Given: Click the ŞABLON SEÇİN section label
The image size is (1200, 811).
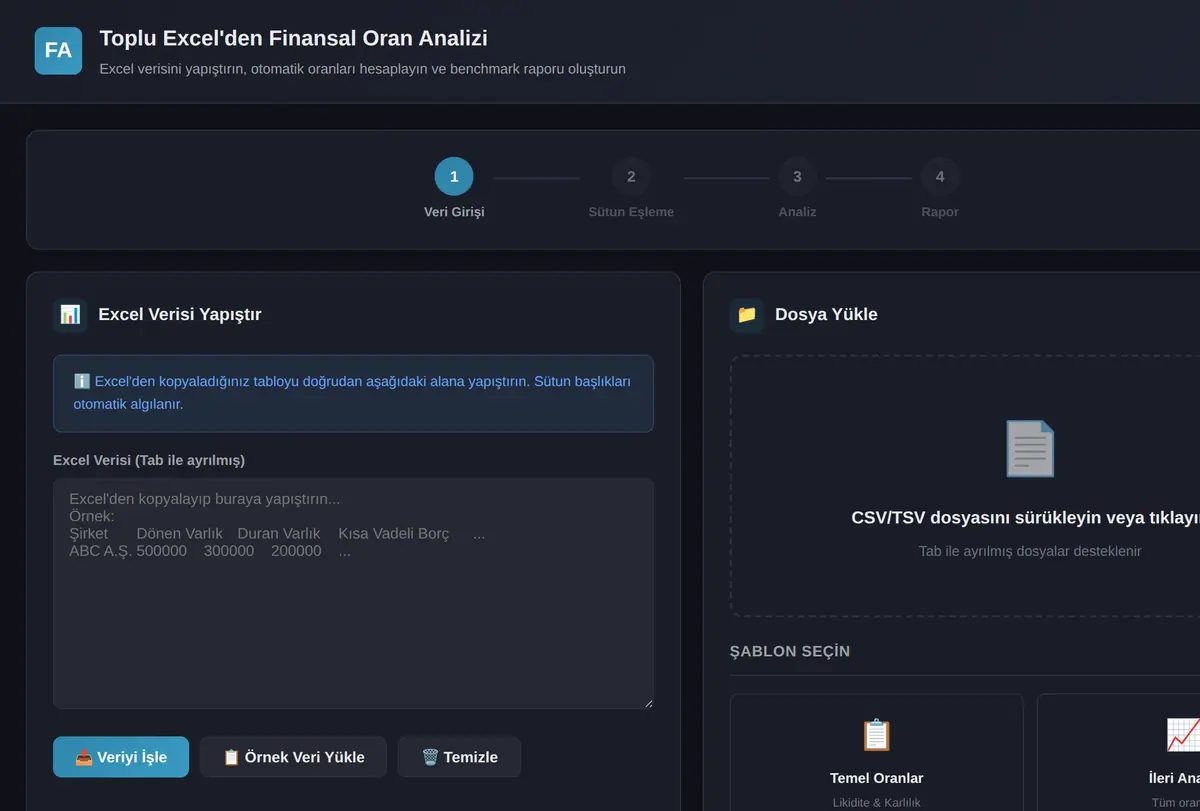Looking at the screenshot, I should coord(790,651).
